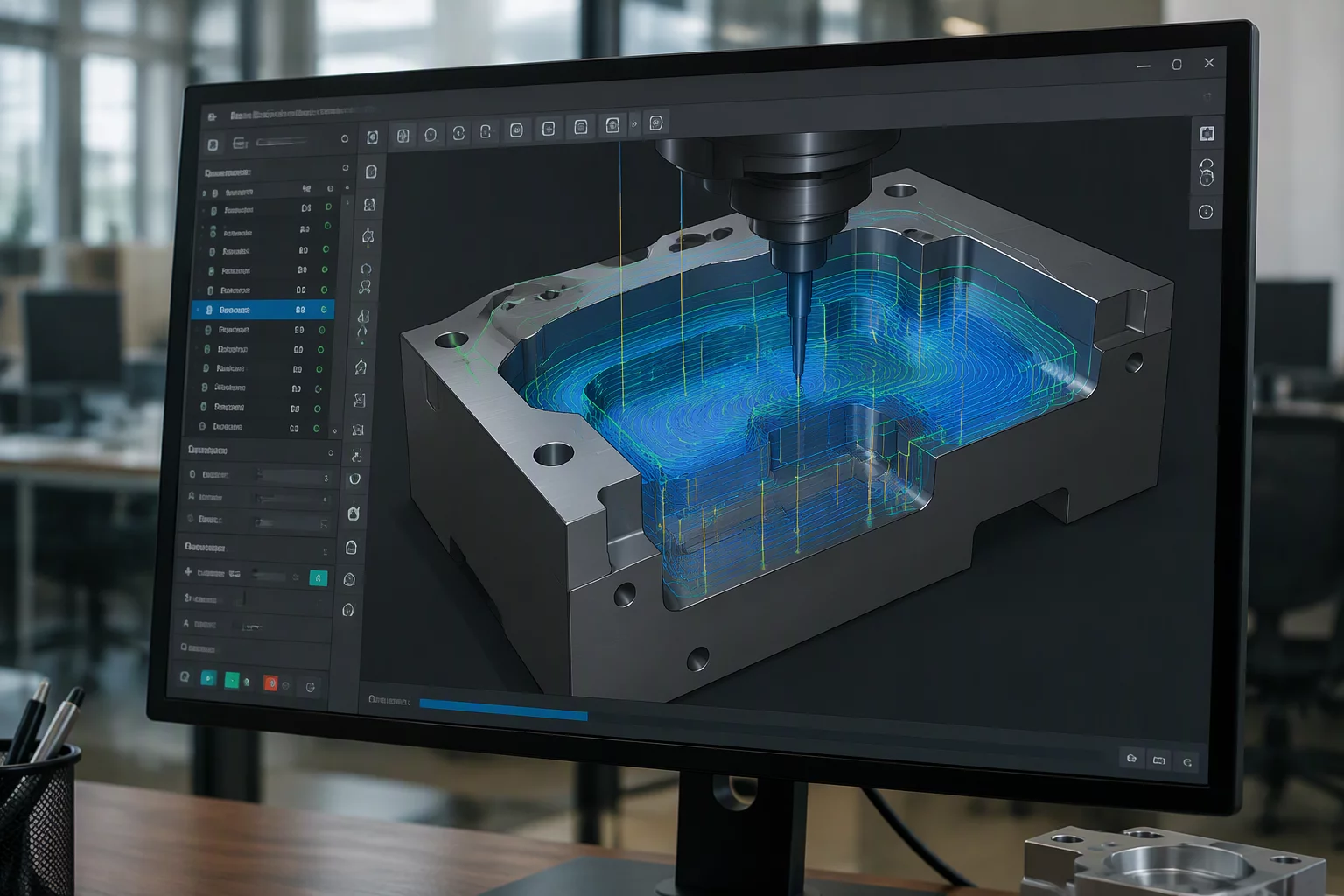Toggle the green status circle on the last operation row
The width and height of the screenshot is (1344, 896).
pyautogui.click(x=318, y=428)
